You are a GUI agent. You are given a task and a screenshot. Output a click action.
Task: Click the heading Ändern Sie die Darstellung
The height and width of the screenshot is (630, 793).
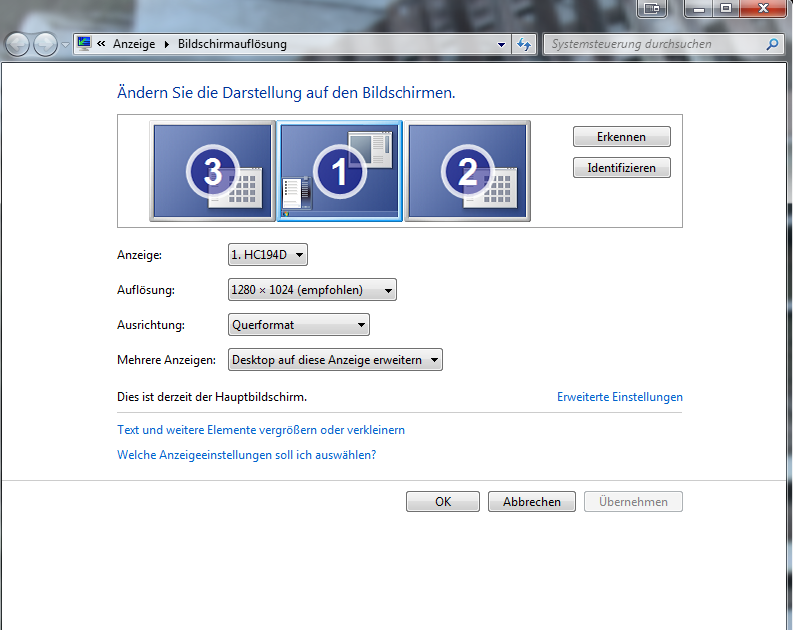click(x=286, y=93)
